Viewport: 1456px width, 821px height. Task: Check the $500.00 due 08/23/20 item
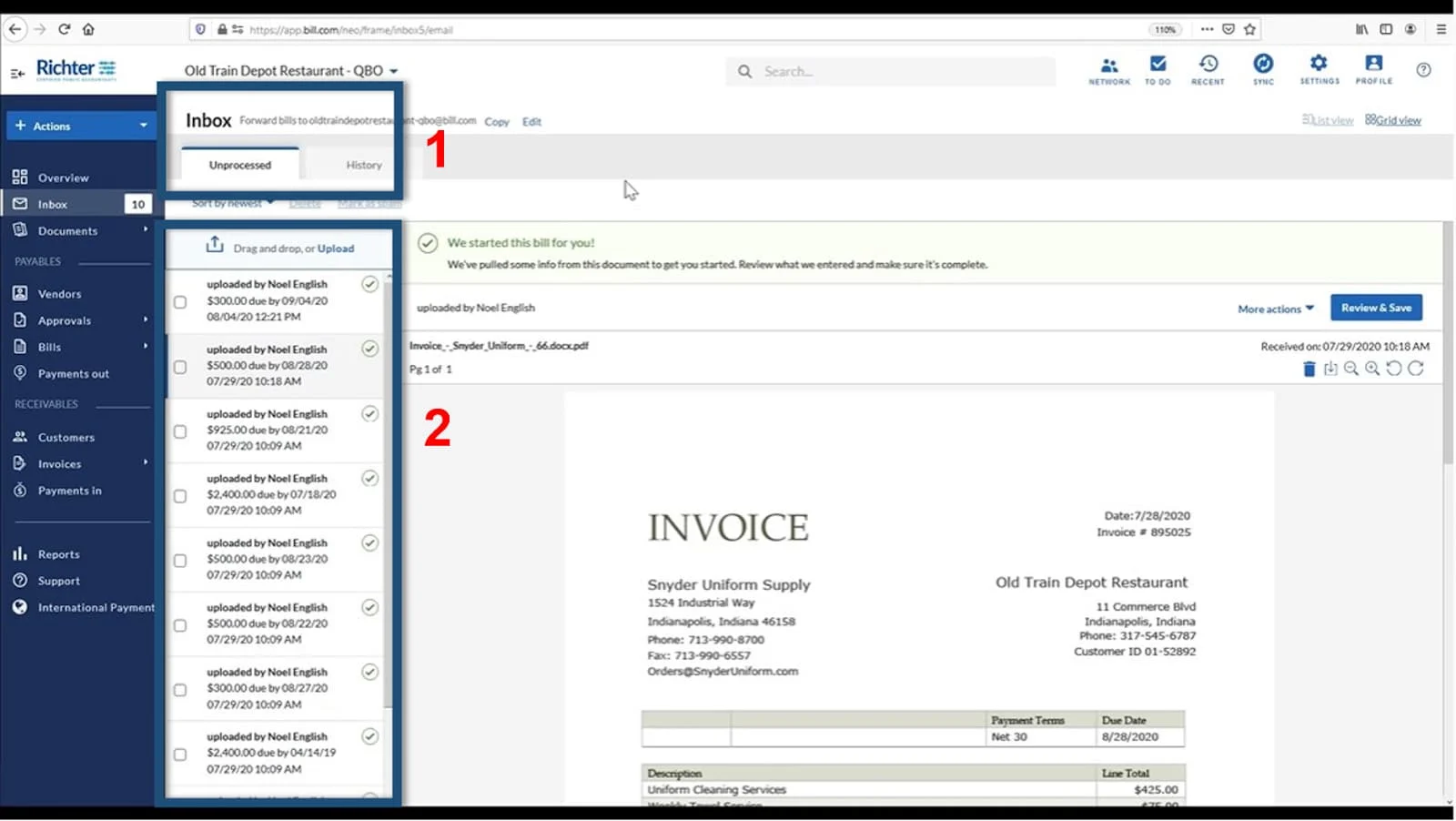coord(180,561)
